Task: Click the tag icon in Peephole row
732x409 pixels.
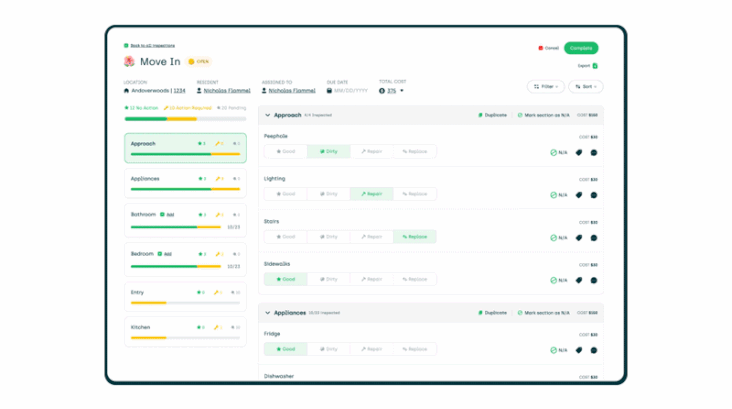Action: coord(579,153)
